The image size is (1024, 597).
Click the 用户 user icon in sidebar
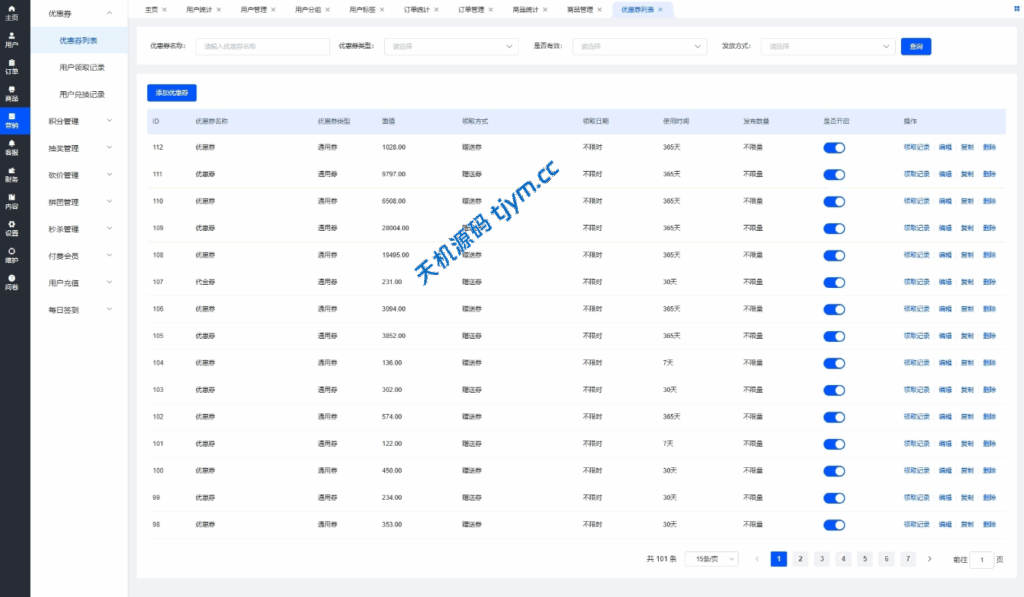[12, 39]
